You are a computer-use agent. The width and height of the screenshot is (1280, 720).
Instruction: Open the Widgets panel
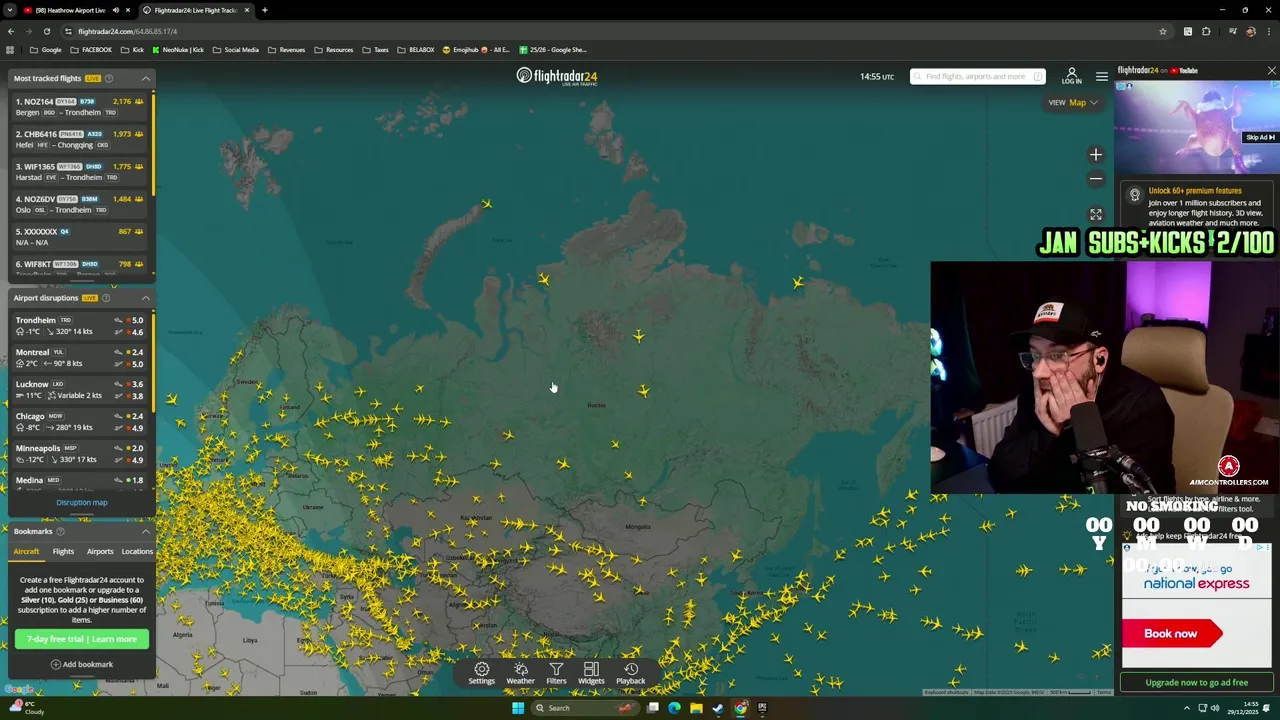[x=591, y=673]
